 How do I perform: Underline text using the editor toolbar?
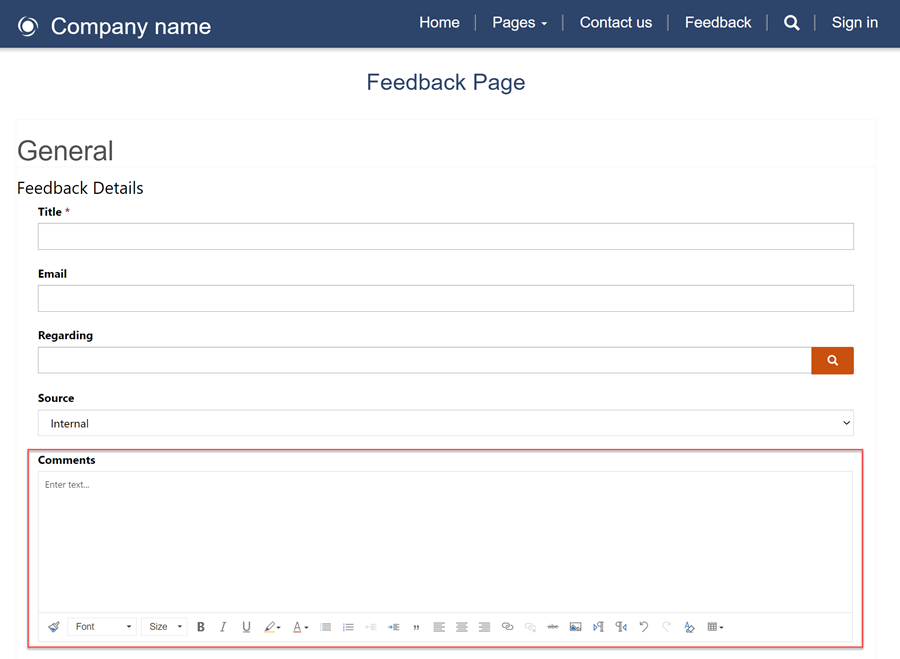(x=246, y=627)
